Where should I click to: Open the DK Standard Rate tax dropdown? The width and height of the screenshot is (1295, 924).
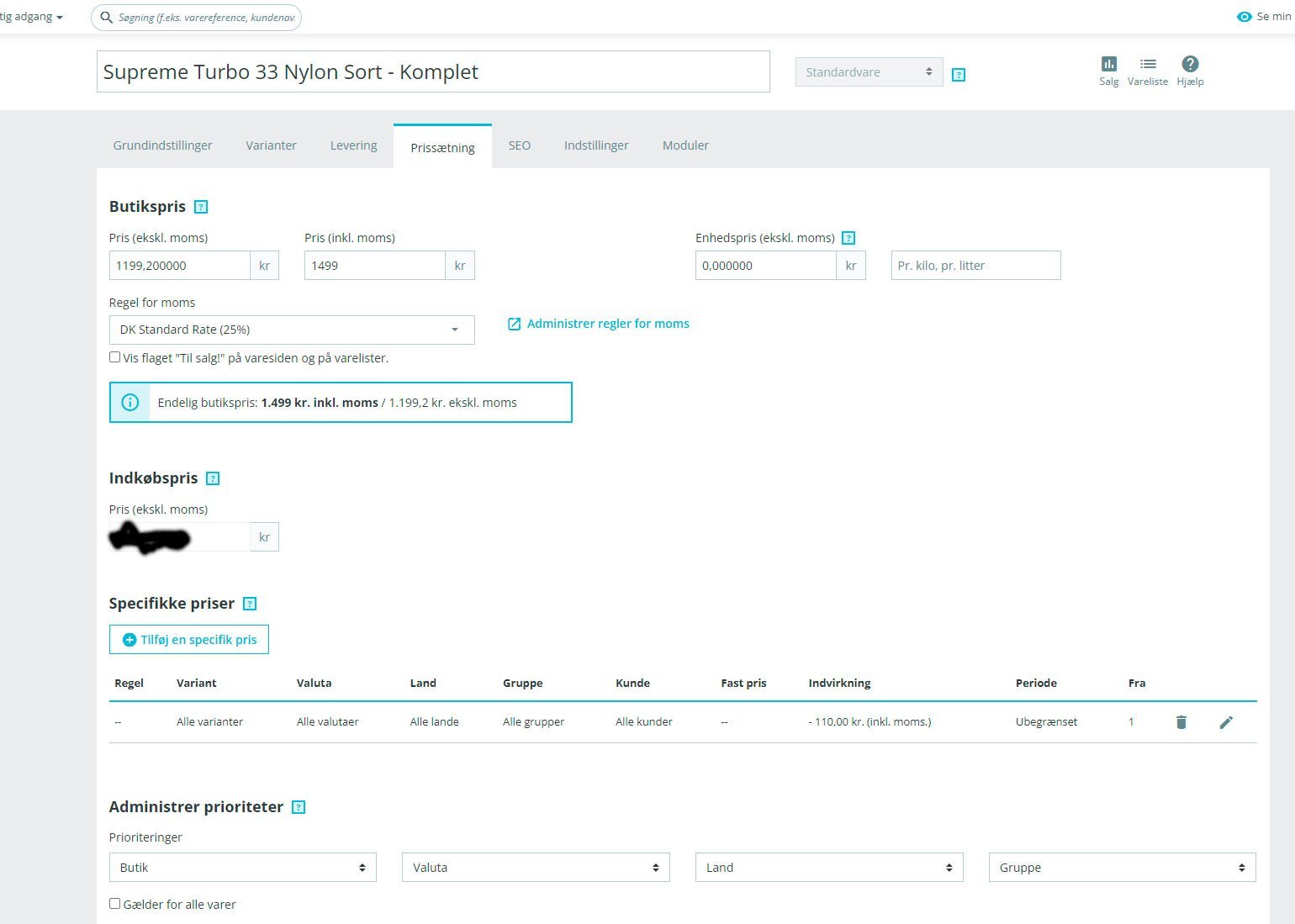point(292,330)
